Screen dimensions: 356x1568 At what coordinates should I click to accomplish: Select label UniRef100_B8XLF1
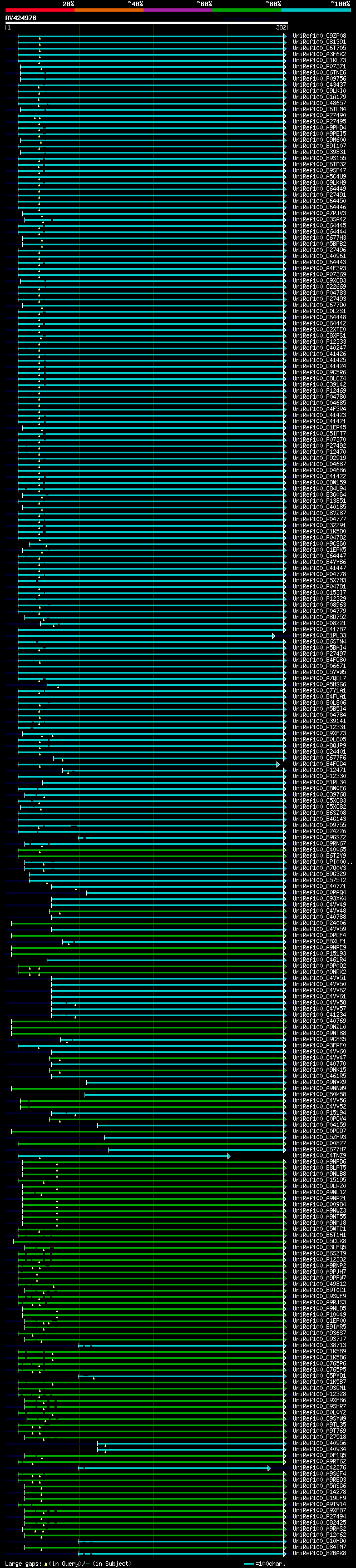click(x=319, y=941)
